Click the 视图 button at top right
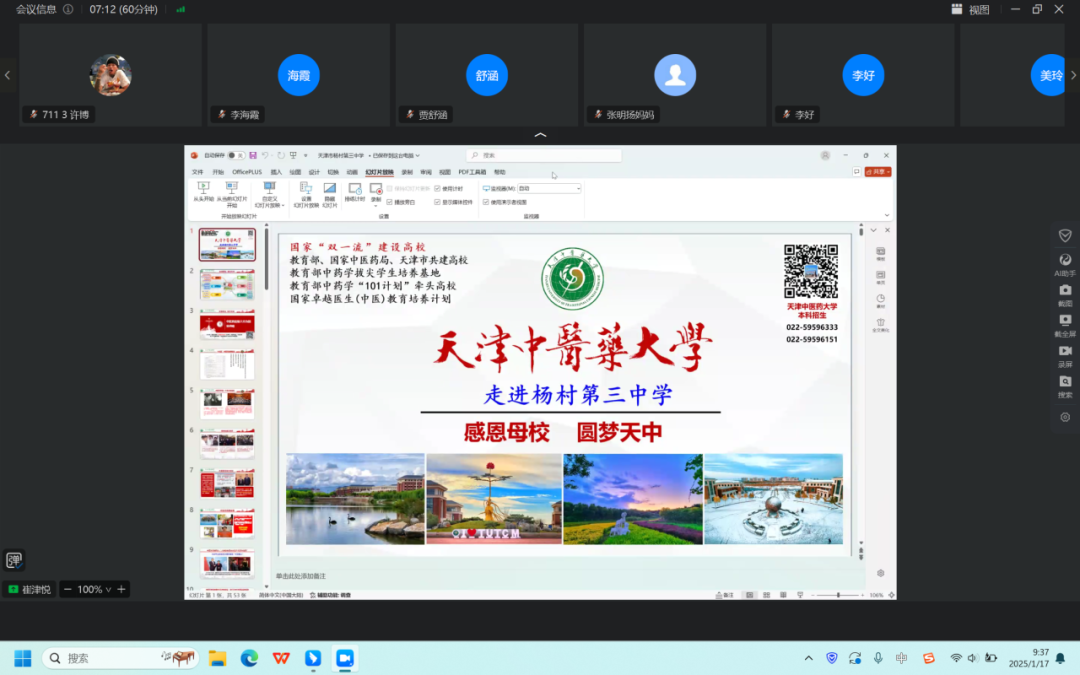This screenshot has height=675, width=1080. pos(970,10)
